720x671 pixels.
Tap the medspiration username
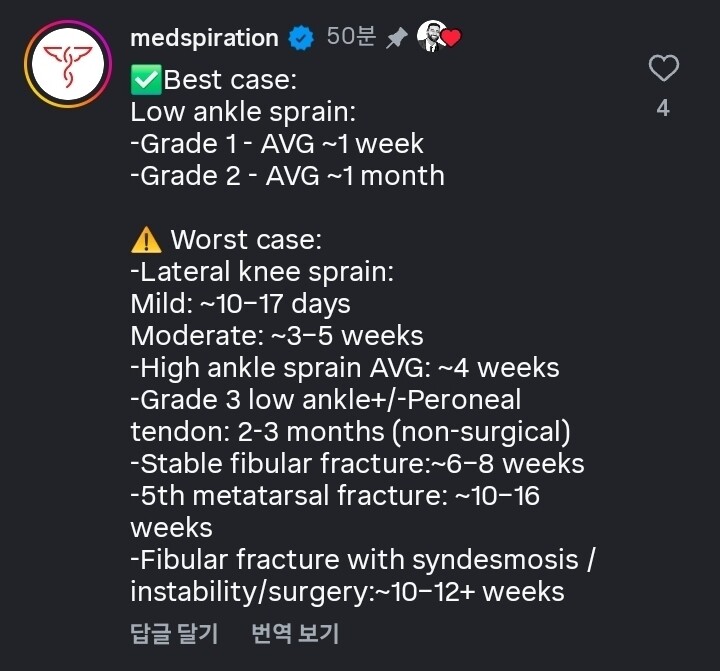click(x=204, y=39)
